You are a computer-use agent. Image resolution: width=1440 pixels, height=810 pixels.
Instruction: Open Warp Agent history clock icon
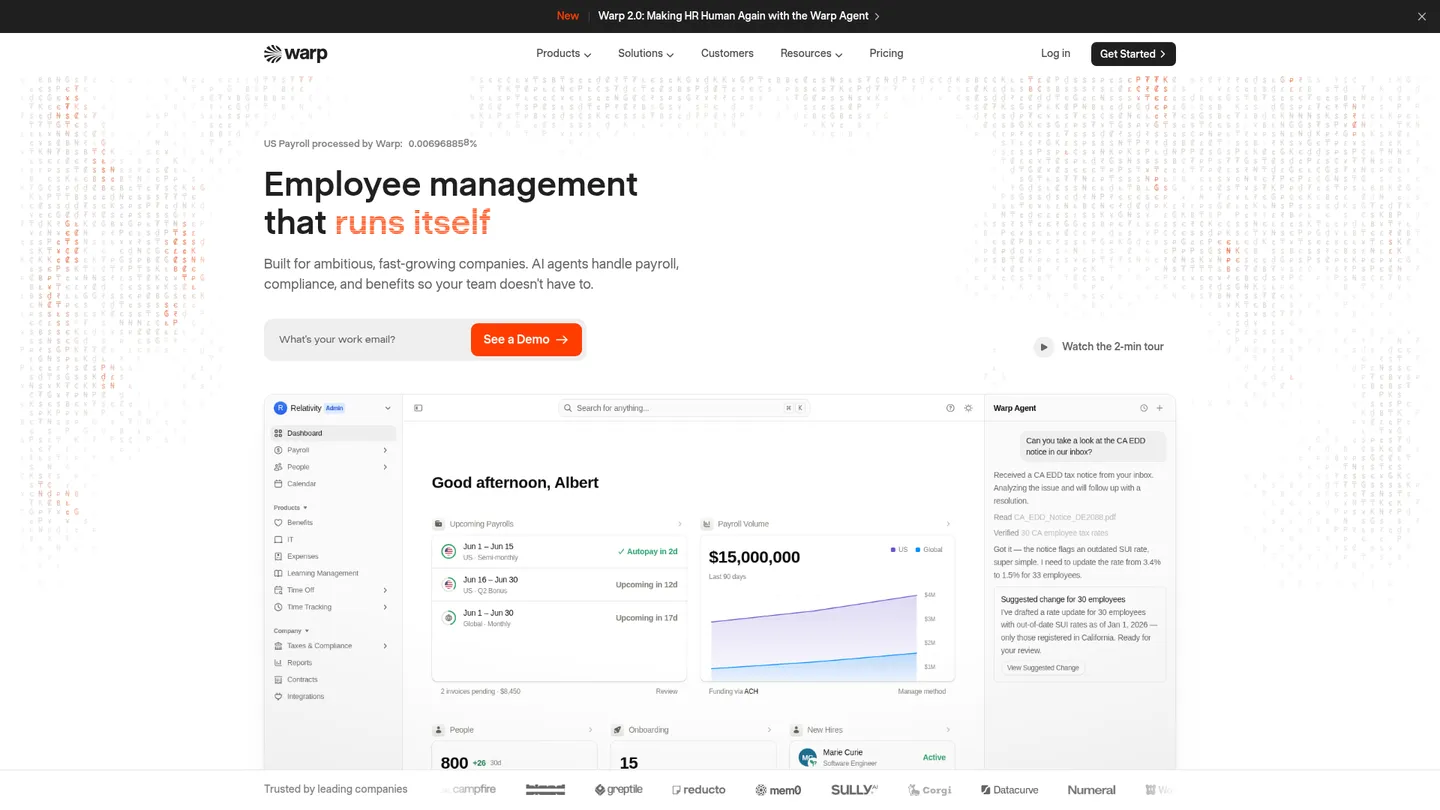(1143, 408)
